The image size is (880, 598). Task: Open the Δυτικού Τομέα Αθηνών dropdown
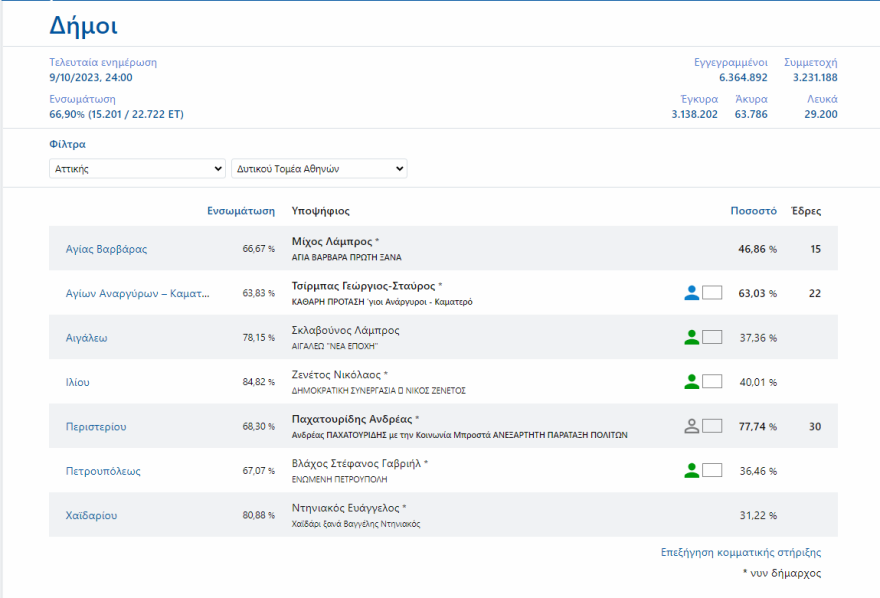tap(319, 169)
